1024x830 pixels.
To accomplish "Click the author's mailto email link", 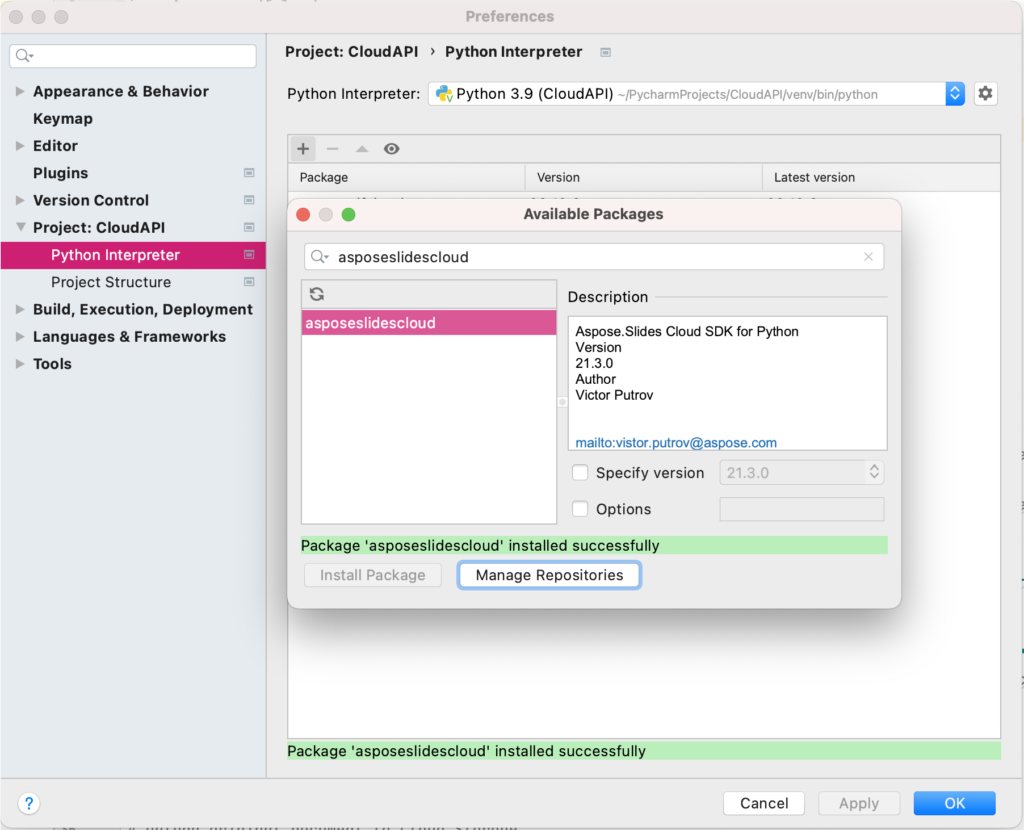I will [676, 442].
